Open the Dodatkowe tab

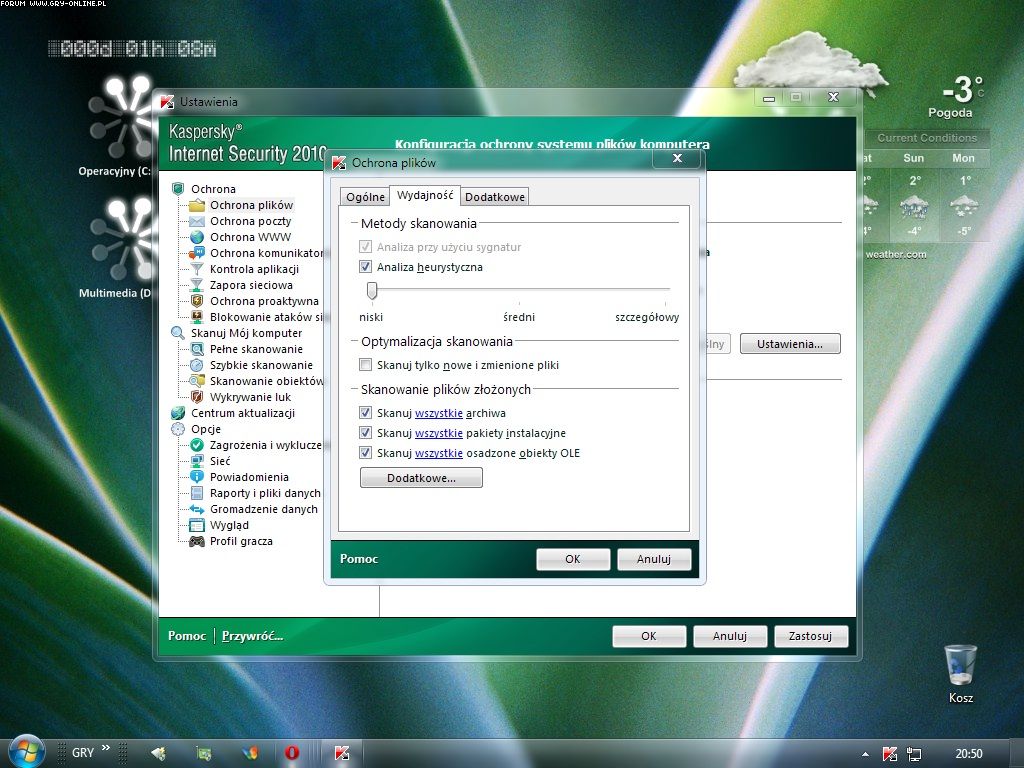(x=495, y=197)
